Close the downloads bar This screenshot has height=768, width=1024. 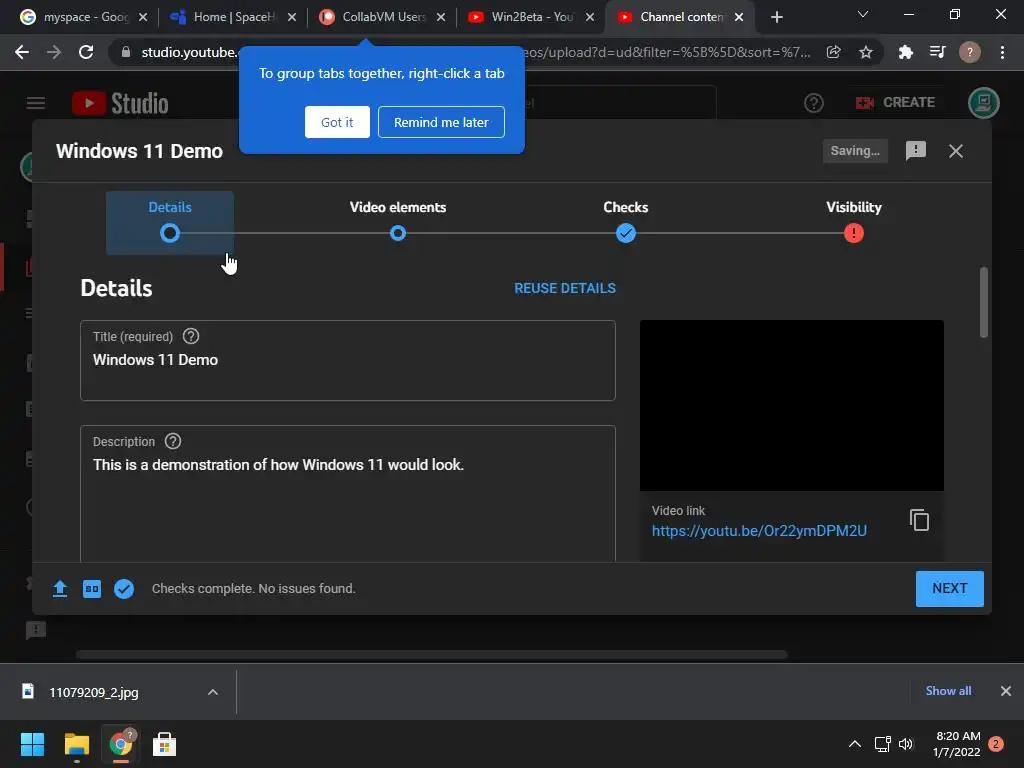[1006, 691]
